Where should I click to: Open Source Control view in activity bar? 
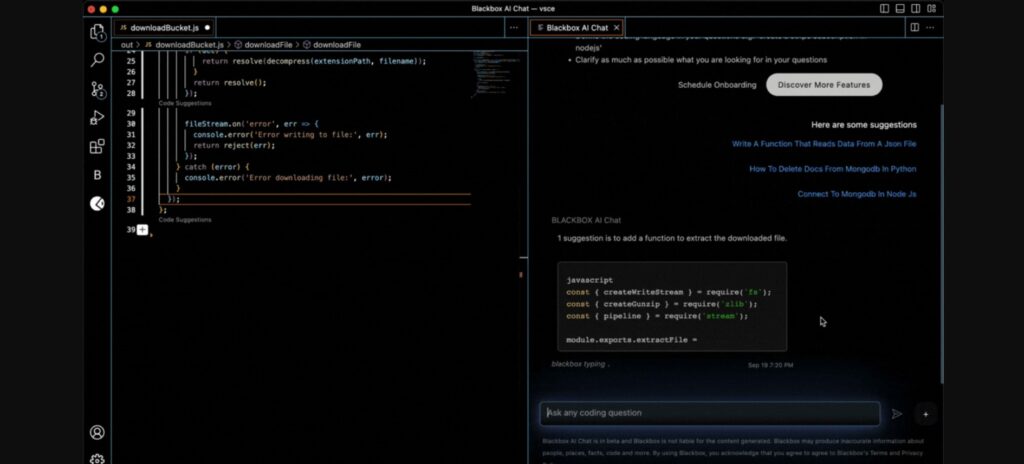coord(97,89)
